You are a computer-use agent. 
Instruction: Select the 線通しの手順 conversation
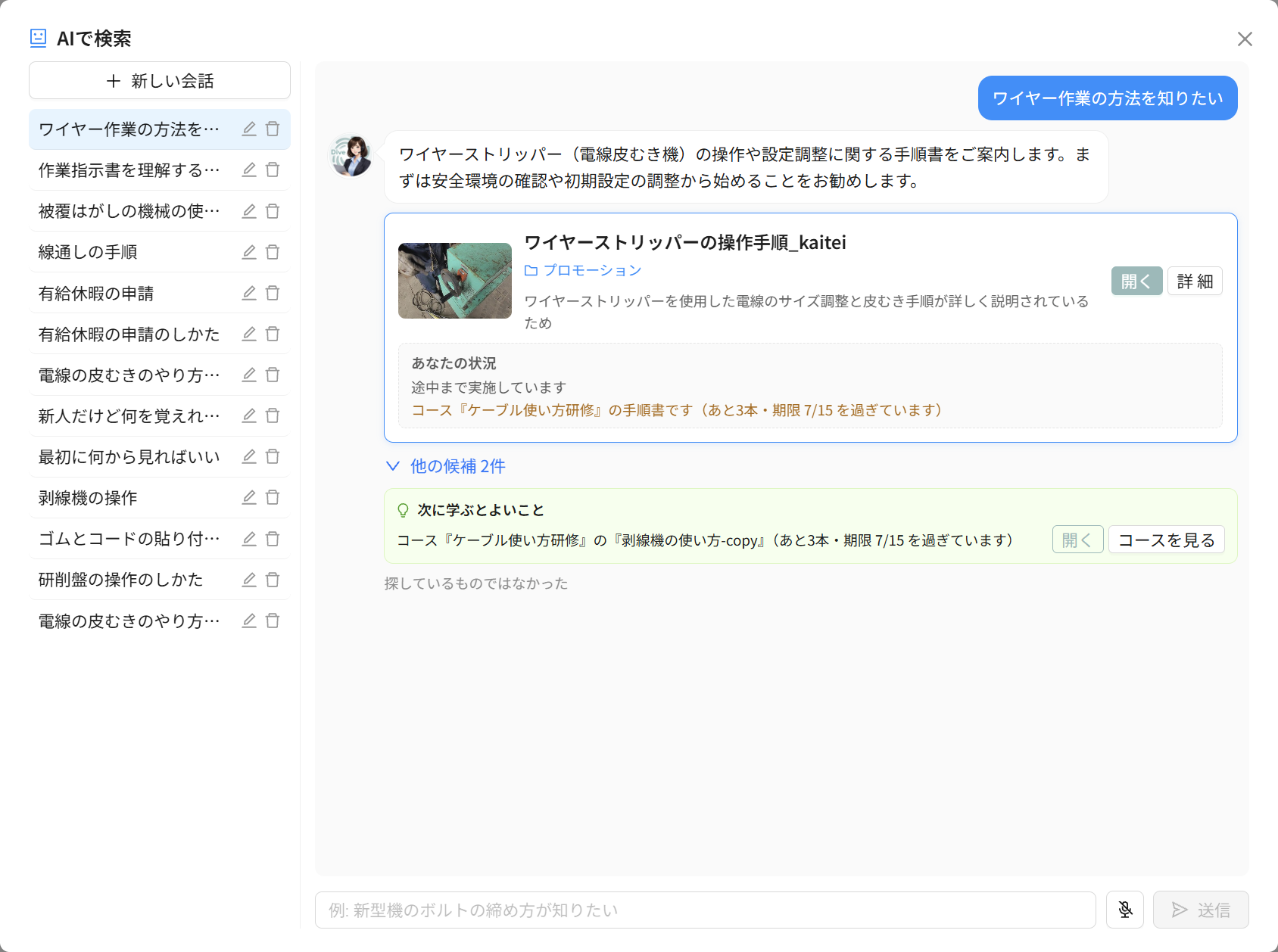point(160,252)
